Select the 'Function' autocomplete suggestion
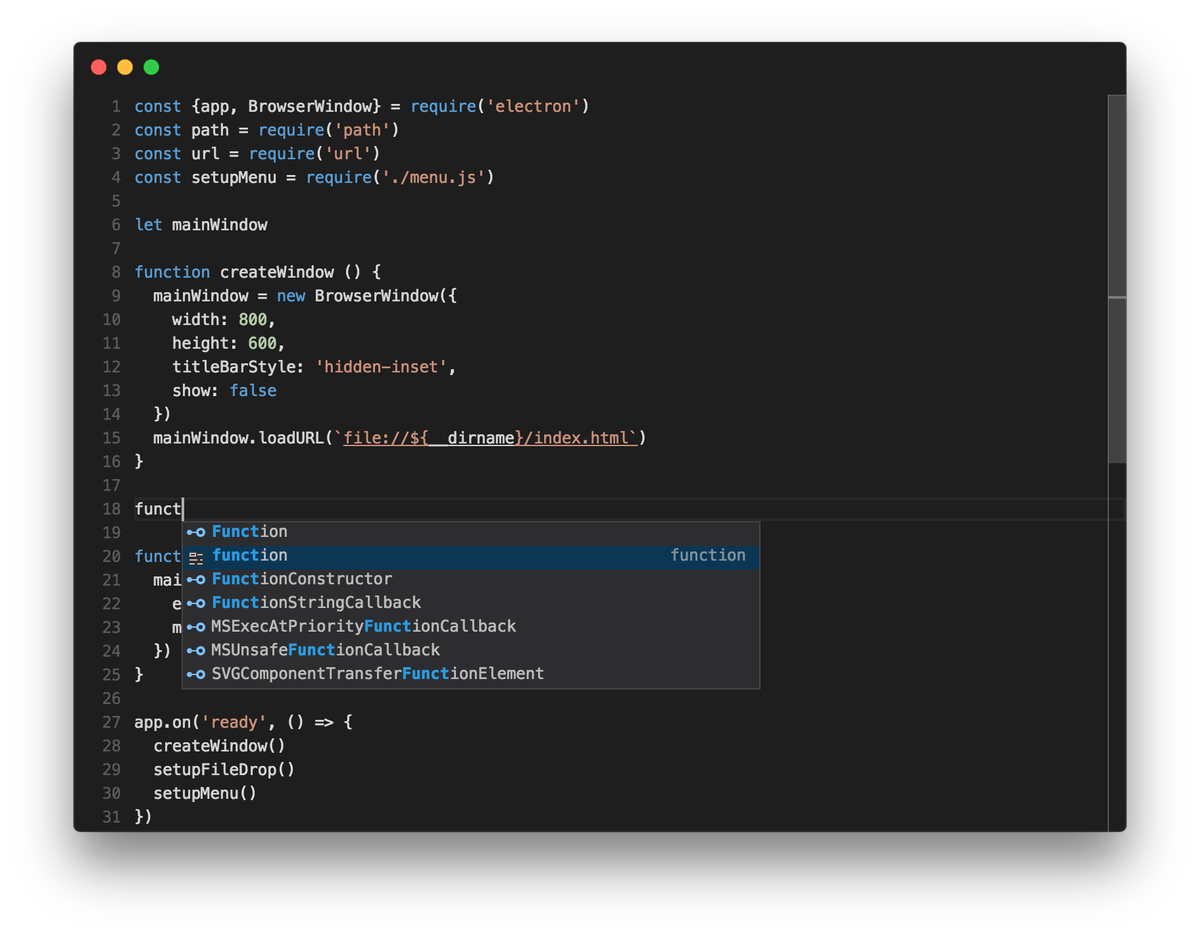The width and height of the screenshot is (1200, 937). point(471,532)
